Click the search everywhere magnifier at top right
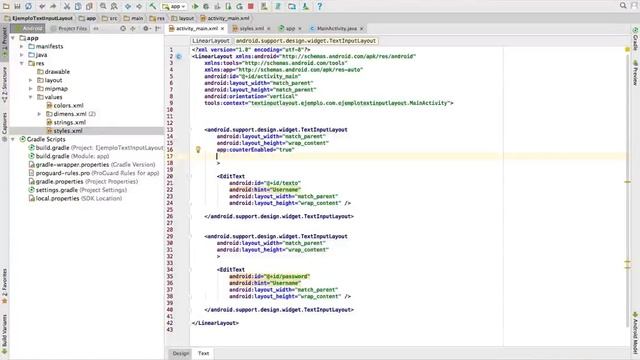This screenshot has height=360, width=640. coord(623,5)
